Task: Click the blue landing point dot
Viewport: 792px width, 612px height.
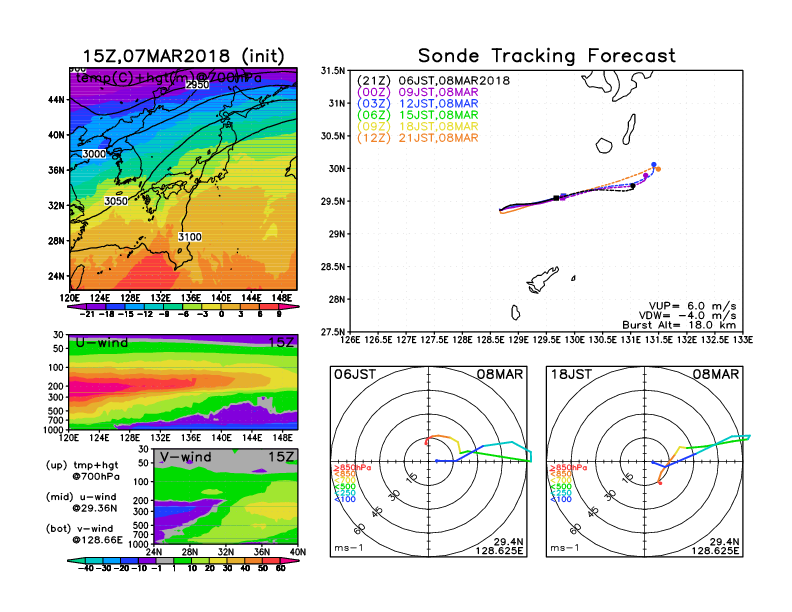Action: (x=653, y=165)
